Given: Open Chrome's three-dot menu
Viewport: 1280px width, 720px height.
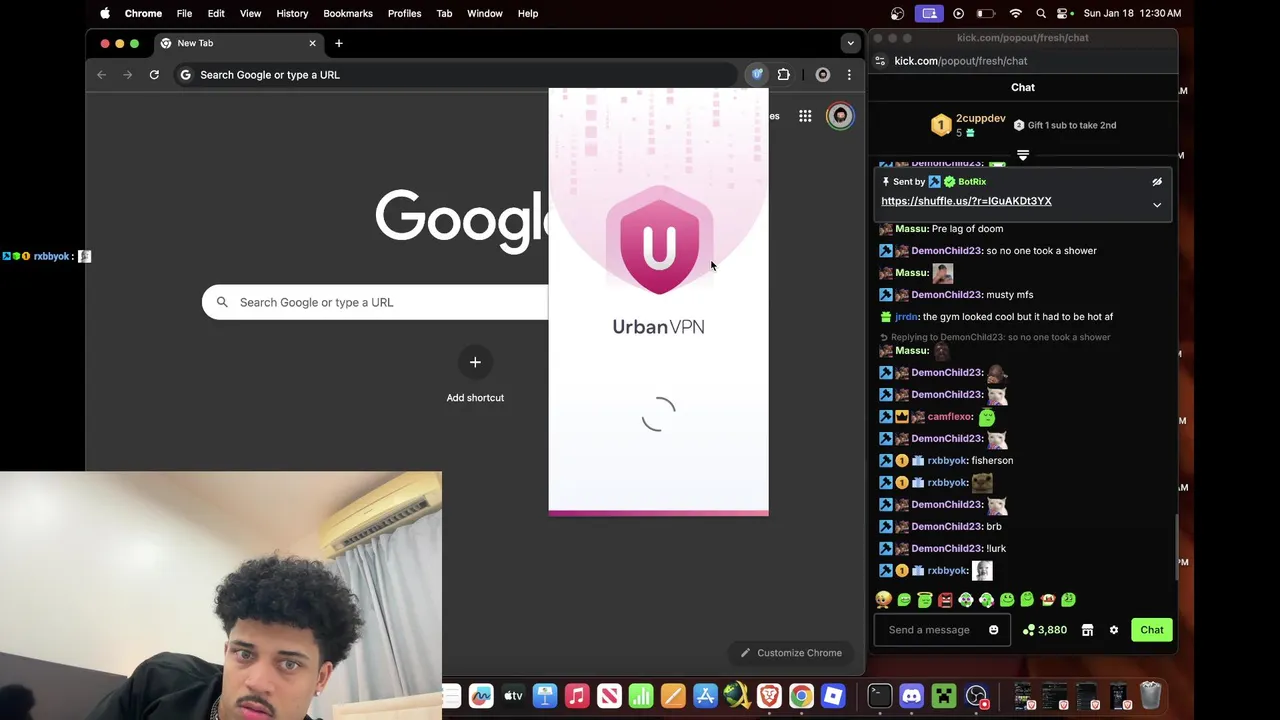Looking at the screenshot, I should click(849, 75).
